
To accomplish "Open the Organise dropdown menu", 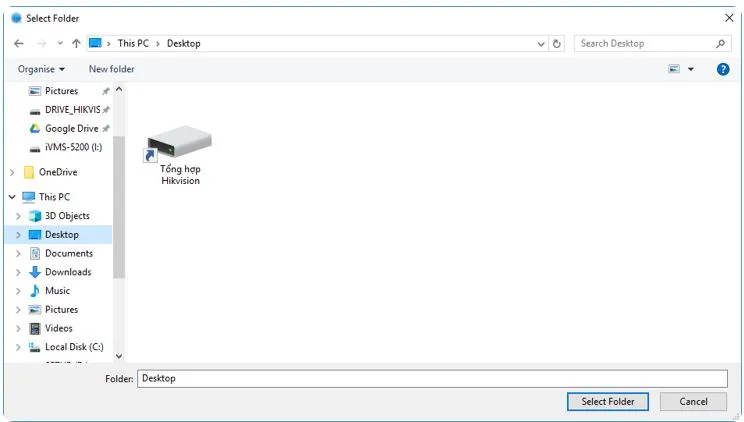I will (x=41, y=69).
